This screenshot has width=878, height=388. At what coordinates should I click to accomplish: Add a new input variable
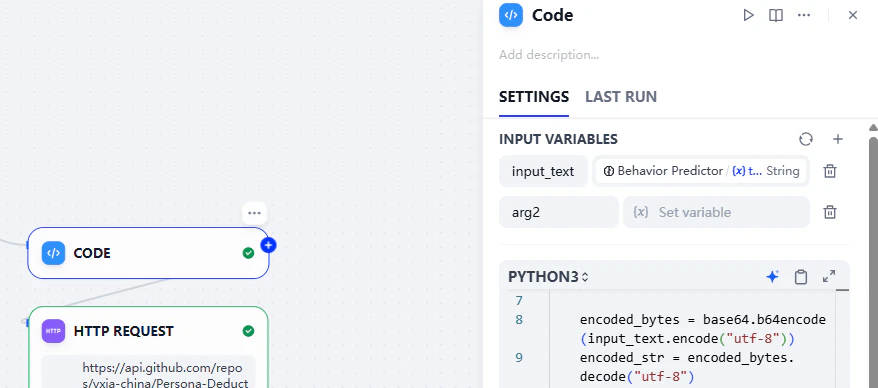838,139
